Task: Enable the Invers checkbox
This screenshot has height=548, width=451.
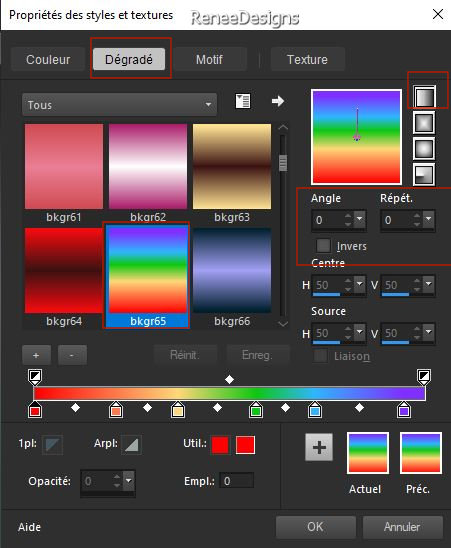Action: pyautogui.click(x=323, y=245)
